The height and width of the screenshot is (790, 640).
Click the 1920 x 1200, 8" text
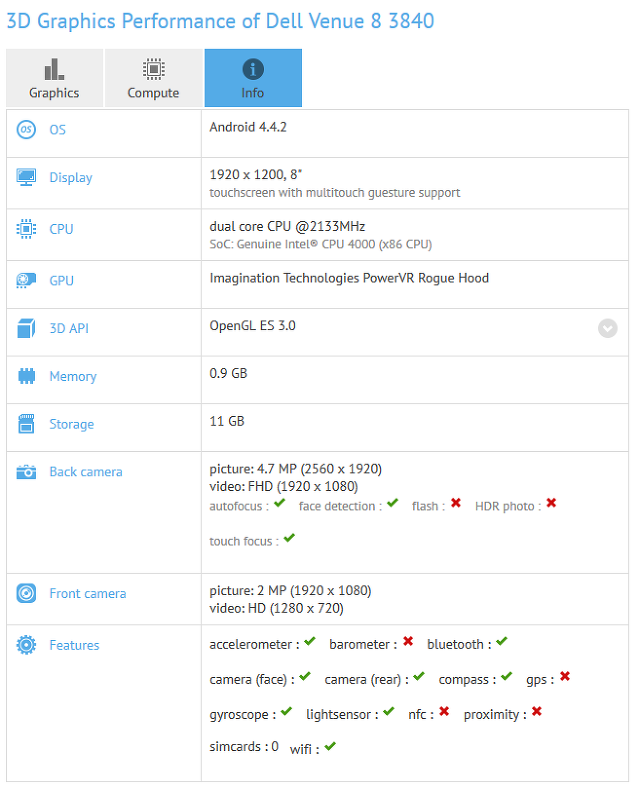tap(255, 175)
